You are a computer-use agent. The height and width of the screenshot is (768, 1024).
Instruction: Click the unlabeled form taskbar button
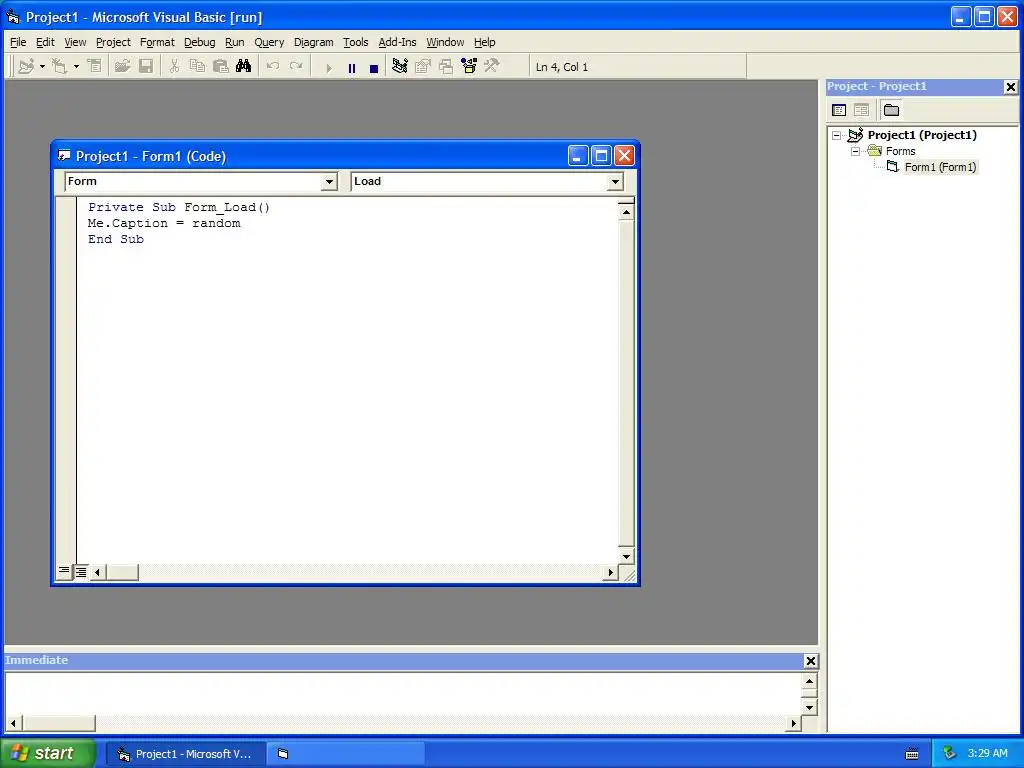[x=347, y=754]
